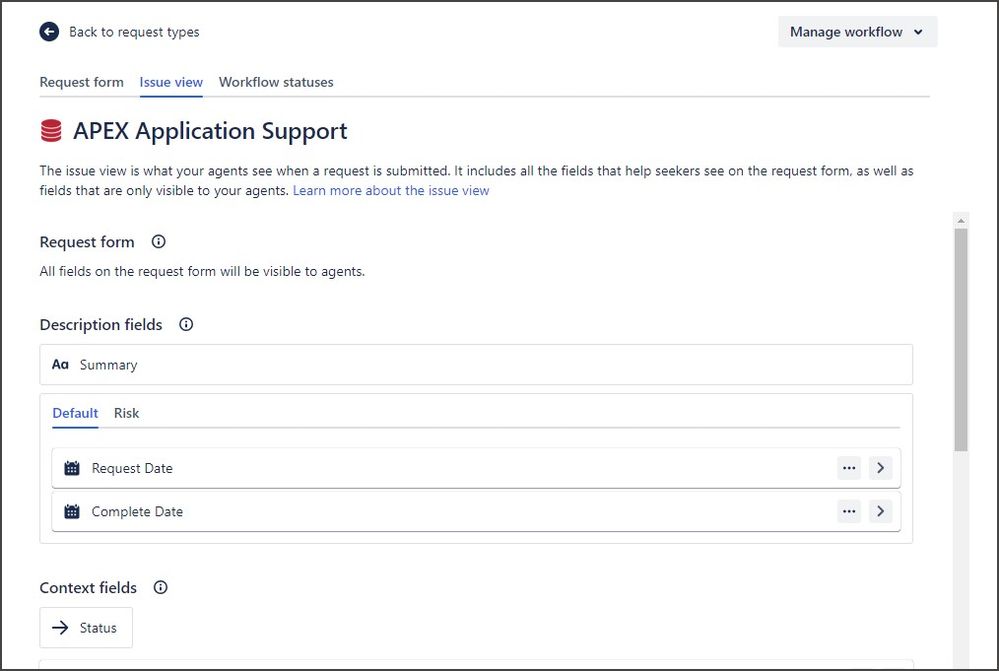Click the back arrow circle icon
Viewport: 999px width, 671px height.
(48, 31)
